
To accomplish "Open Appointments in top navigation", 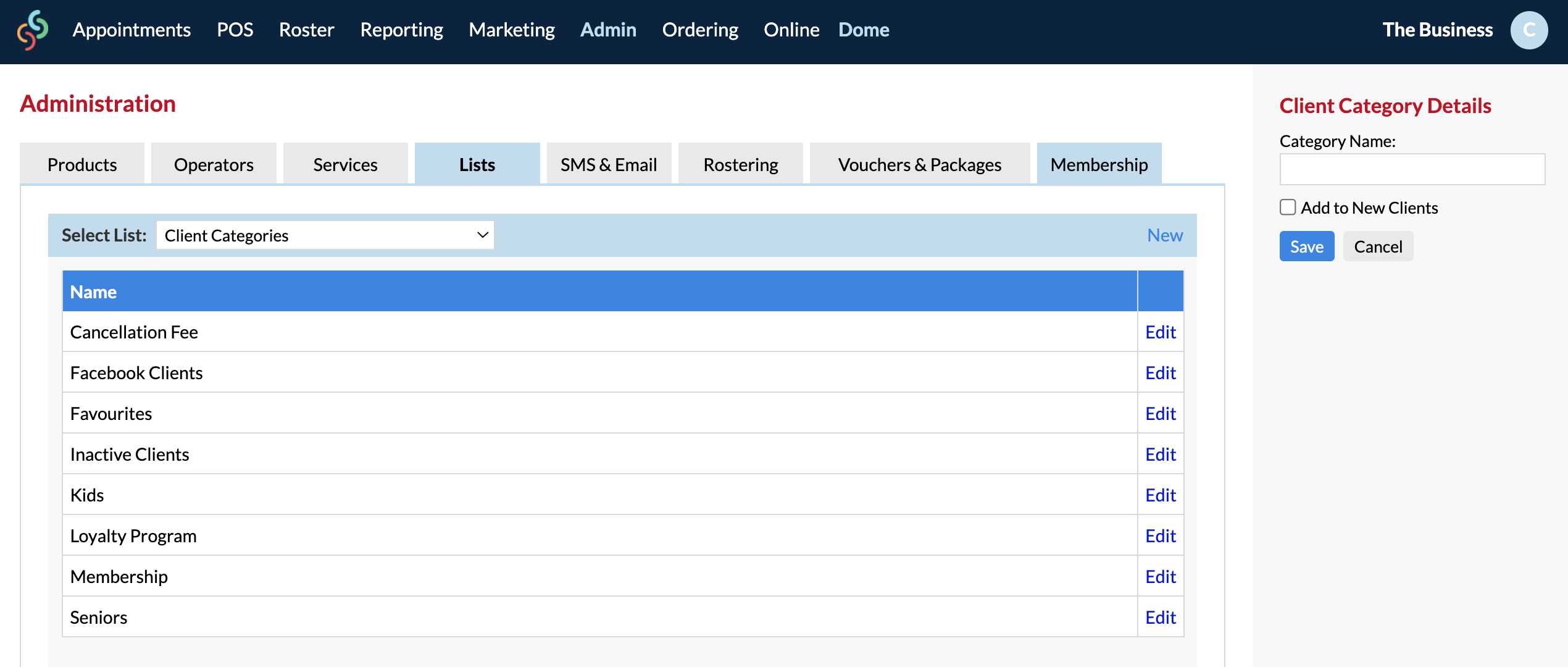I will (x=131, y=30).
